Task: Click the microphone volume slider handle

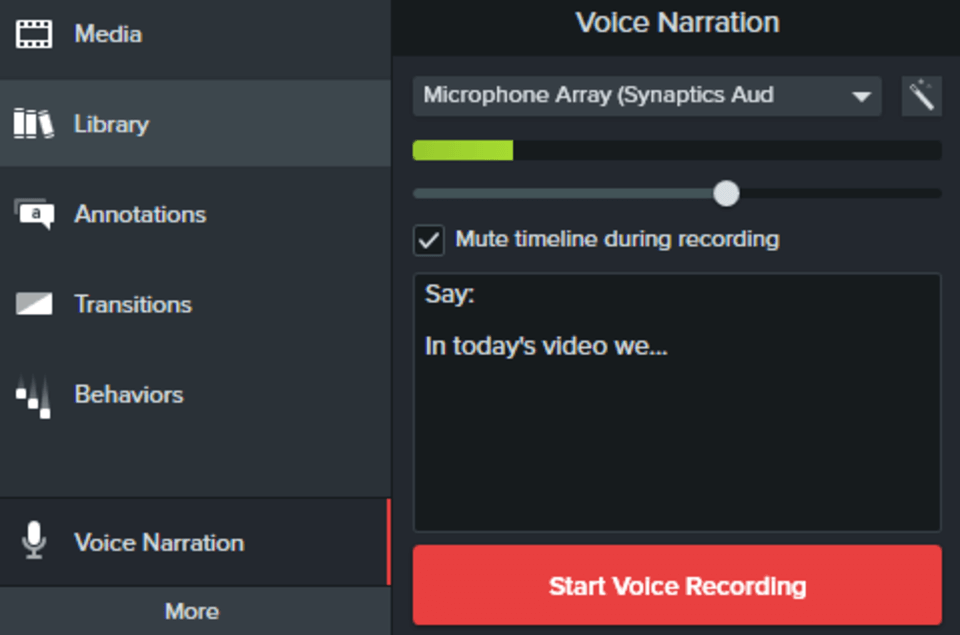Action: pos(727,193)
